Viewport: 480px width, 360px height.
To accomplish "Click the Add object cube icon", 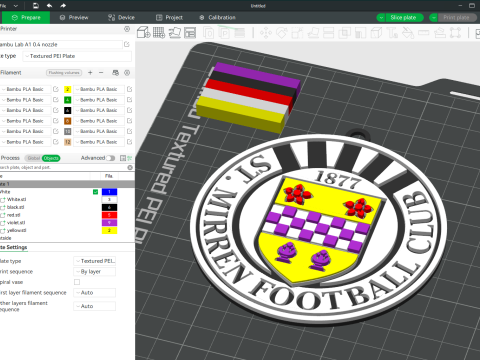I will [x=144, y=33].
